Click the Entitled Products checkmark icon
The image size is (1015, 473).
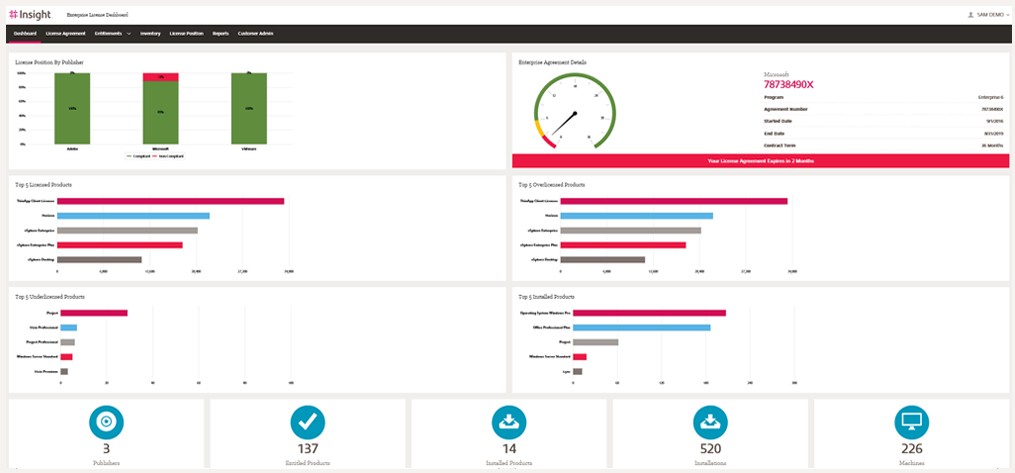click(307, 422)
